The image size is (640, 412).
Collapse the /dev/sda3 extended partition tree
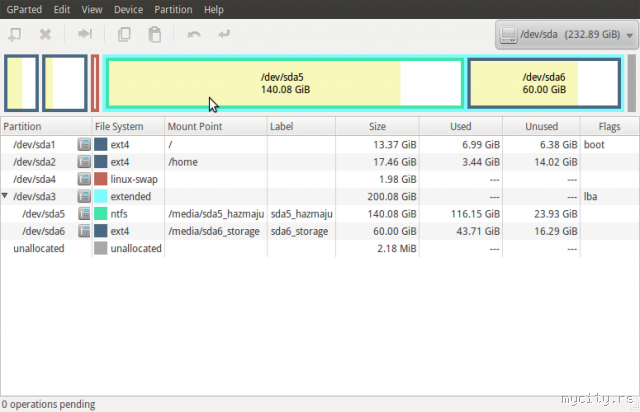5,196
